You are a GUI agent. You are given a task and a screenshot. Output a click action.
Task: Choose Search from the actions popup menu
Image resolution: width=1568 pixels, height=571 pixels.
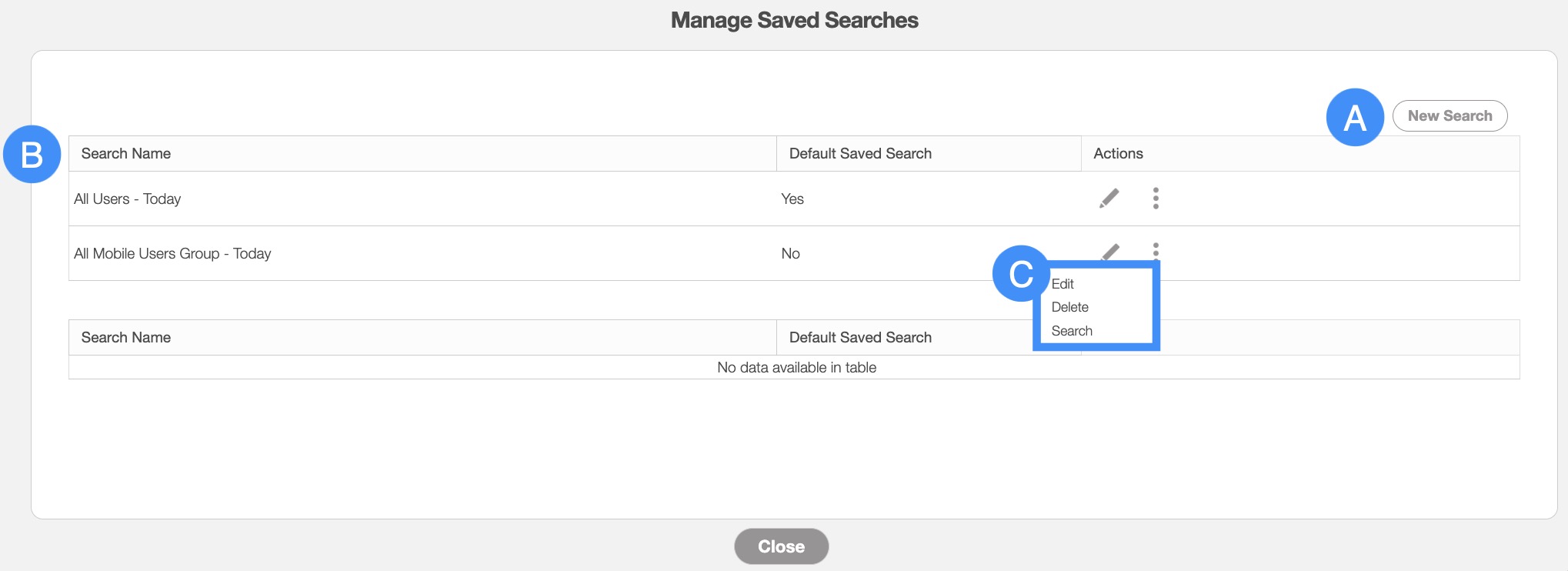pos(1072,331)
